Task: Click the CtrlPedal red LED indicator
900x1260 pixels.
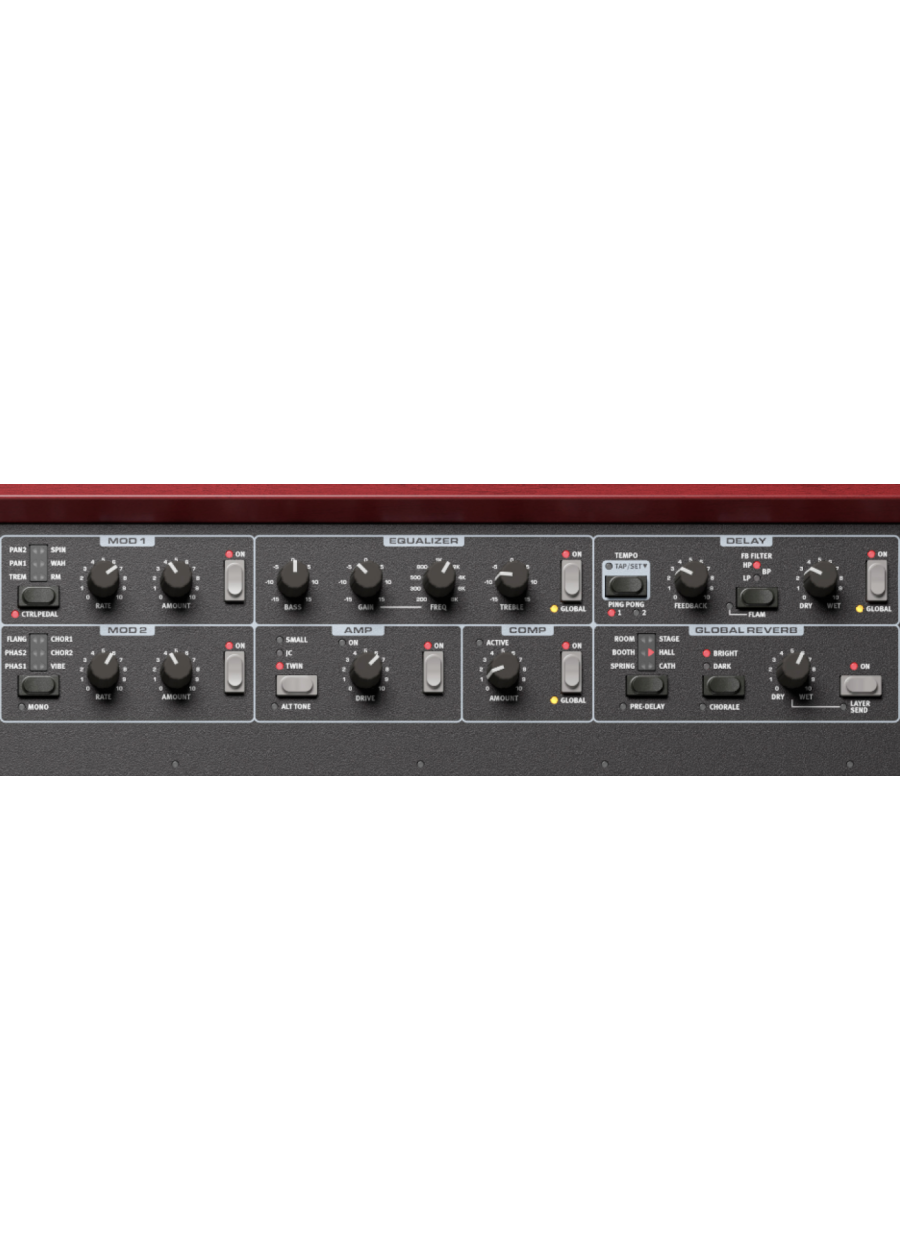Action: [14, 614]
